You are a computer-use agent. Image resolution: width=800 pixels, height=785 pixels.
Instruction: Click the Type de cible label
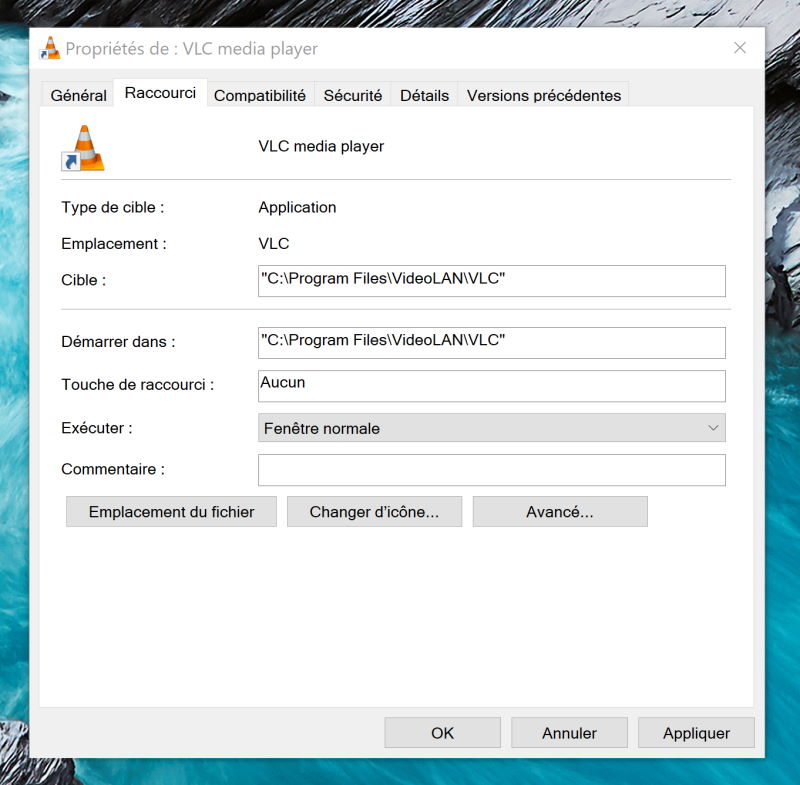pos(113,207)
